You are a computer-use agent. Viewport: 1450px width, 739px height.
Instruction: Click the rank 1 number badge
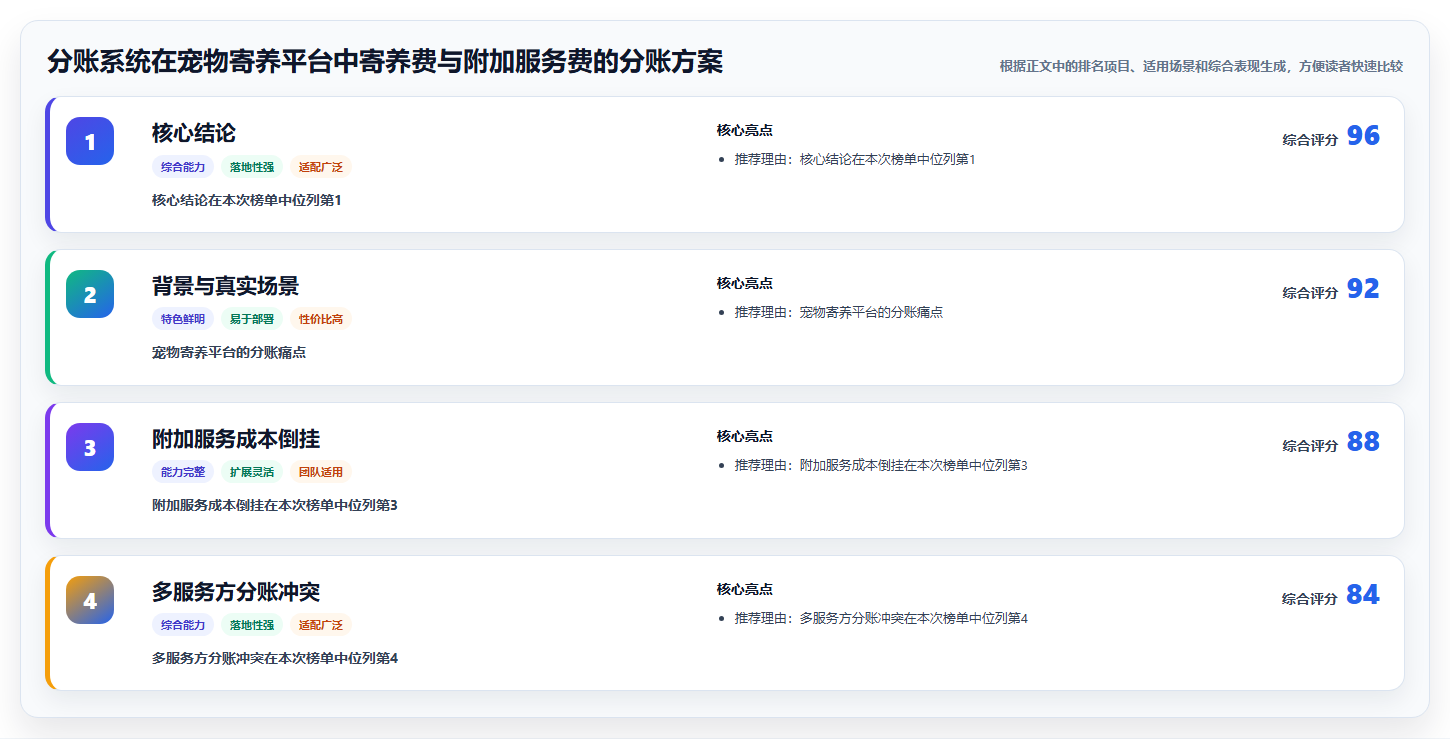pyautogui.click(x=90, y=141)
